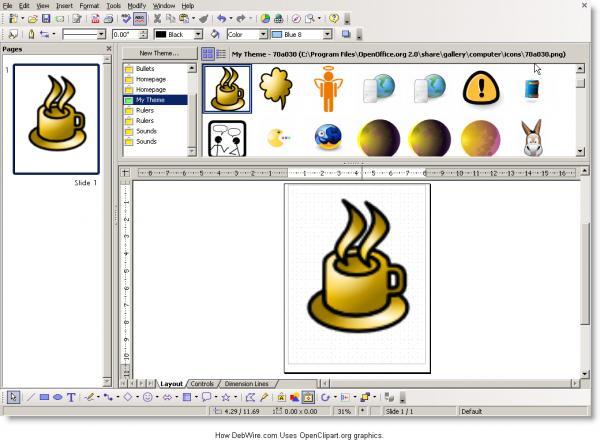Select the Bullets gallery theme
Viewport: 600px width, 445px height.
point(144,68)
